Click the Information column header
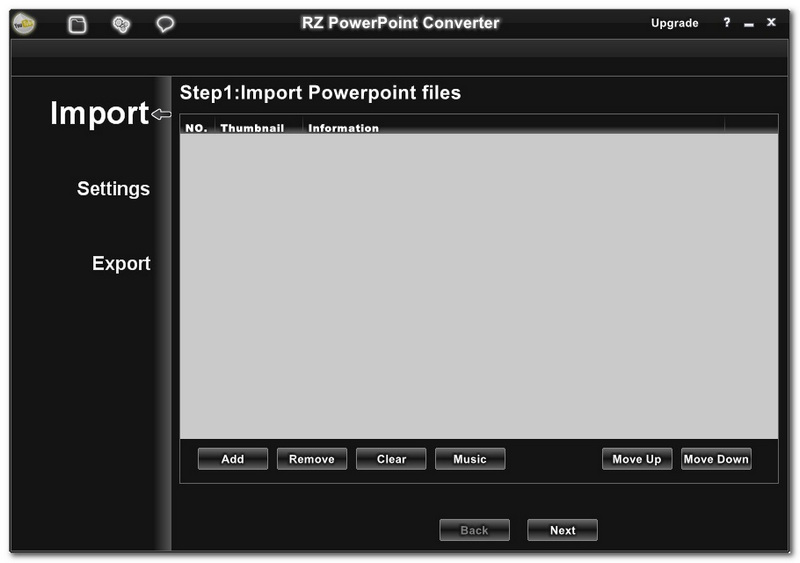This screenshot has width=800, height=563. pyautogui.click(x=514, y=128)
